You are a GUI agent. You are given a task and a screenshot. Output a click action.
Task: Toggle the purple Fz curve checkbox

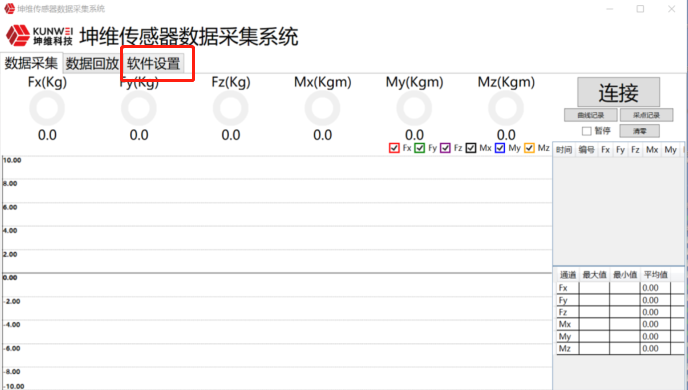[445, 148]
